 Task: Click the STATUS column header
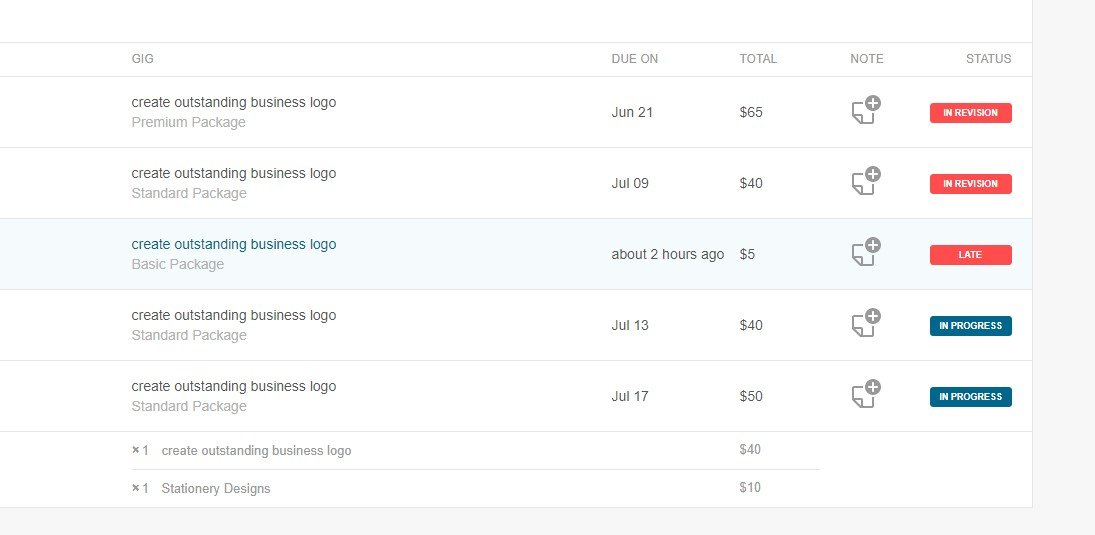pos(988,59)
